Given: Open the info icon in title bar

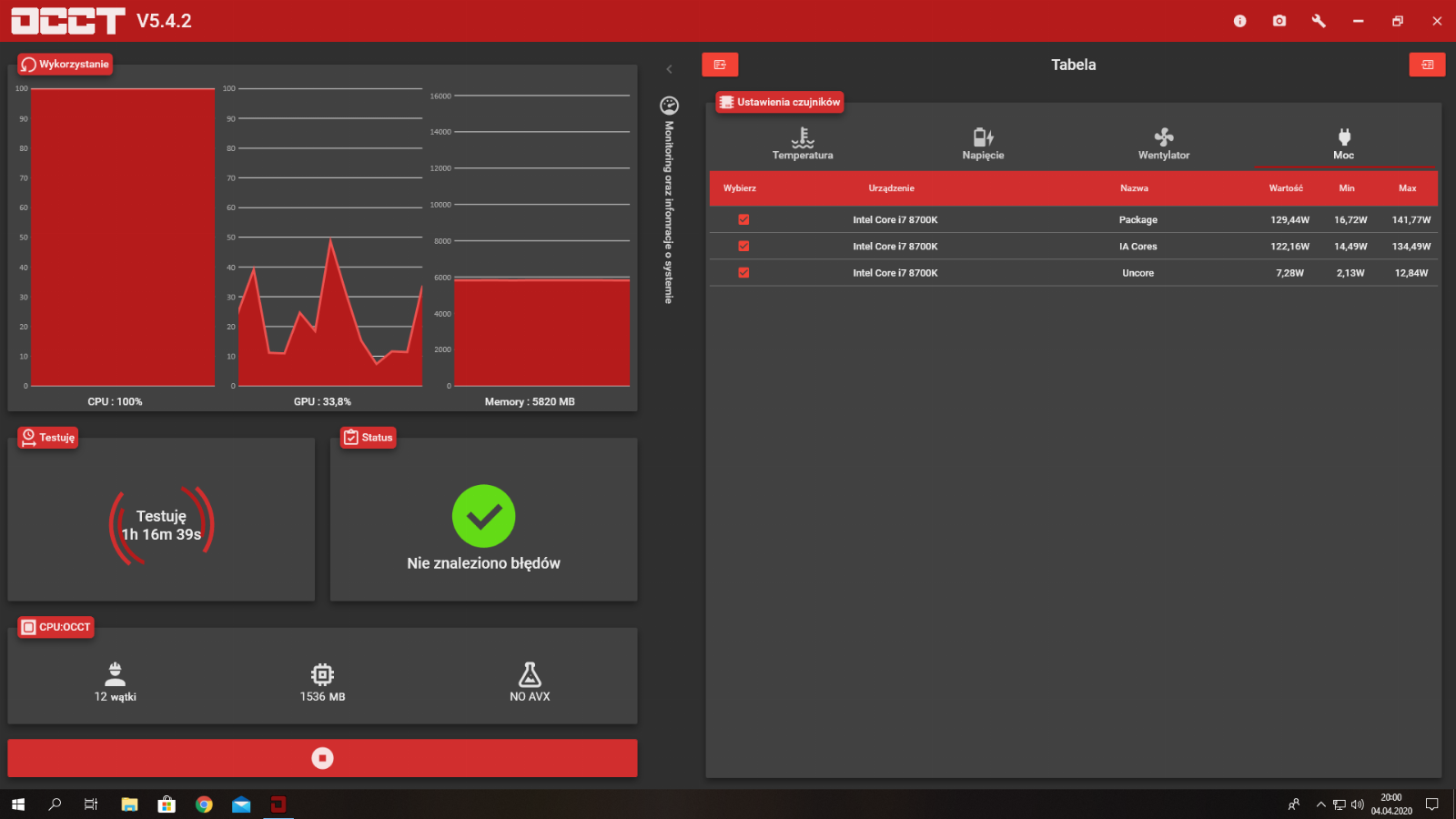Looking at the screenshot, I should [1239, 21].
